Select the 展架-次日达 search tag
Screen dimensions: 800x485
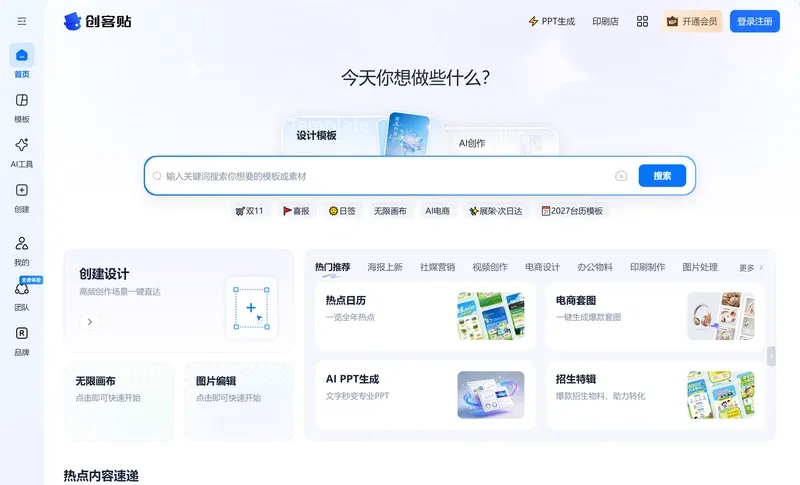tap(495, 211)
